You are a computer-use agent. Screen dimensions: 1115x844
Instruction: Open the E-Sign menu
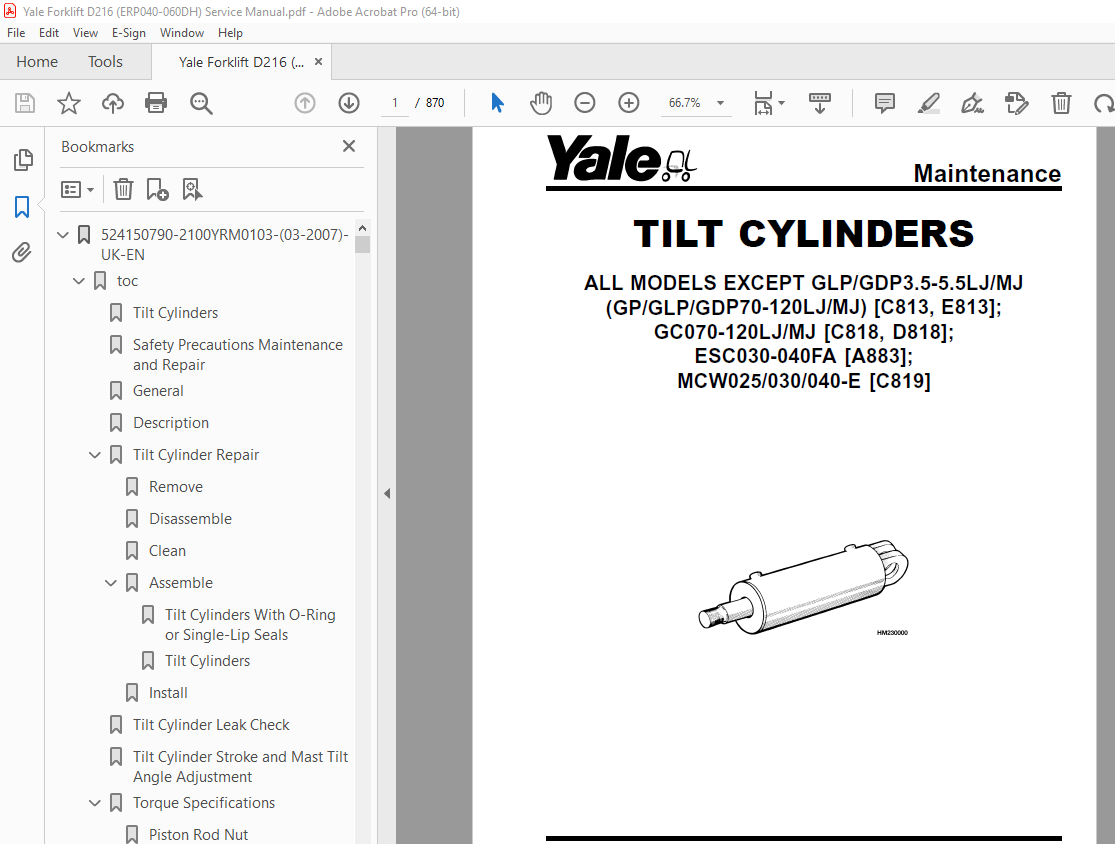pos(129,33)
